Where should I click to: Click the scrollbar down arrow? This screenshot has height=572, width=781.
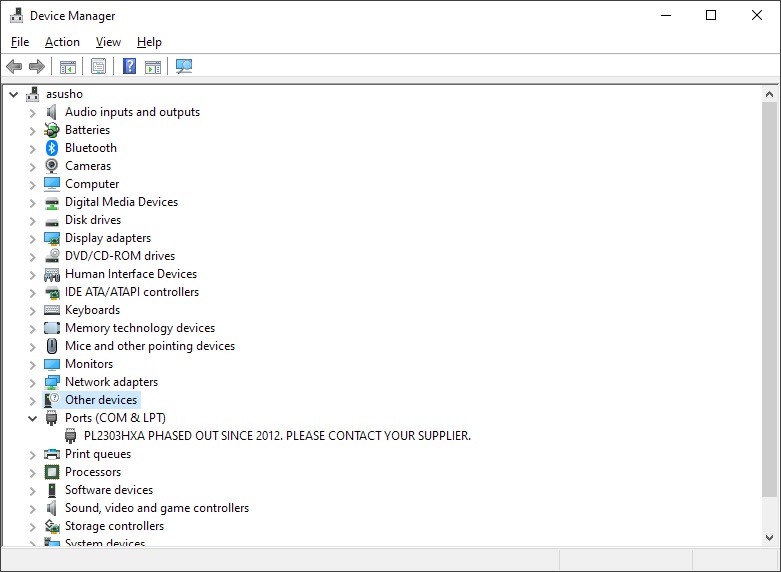point(769,538)
